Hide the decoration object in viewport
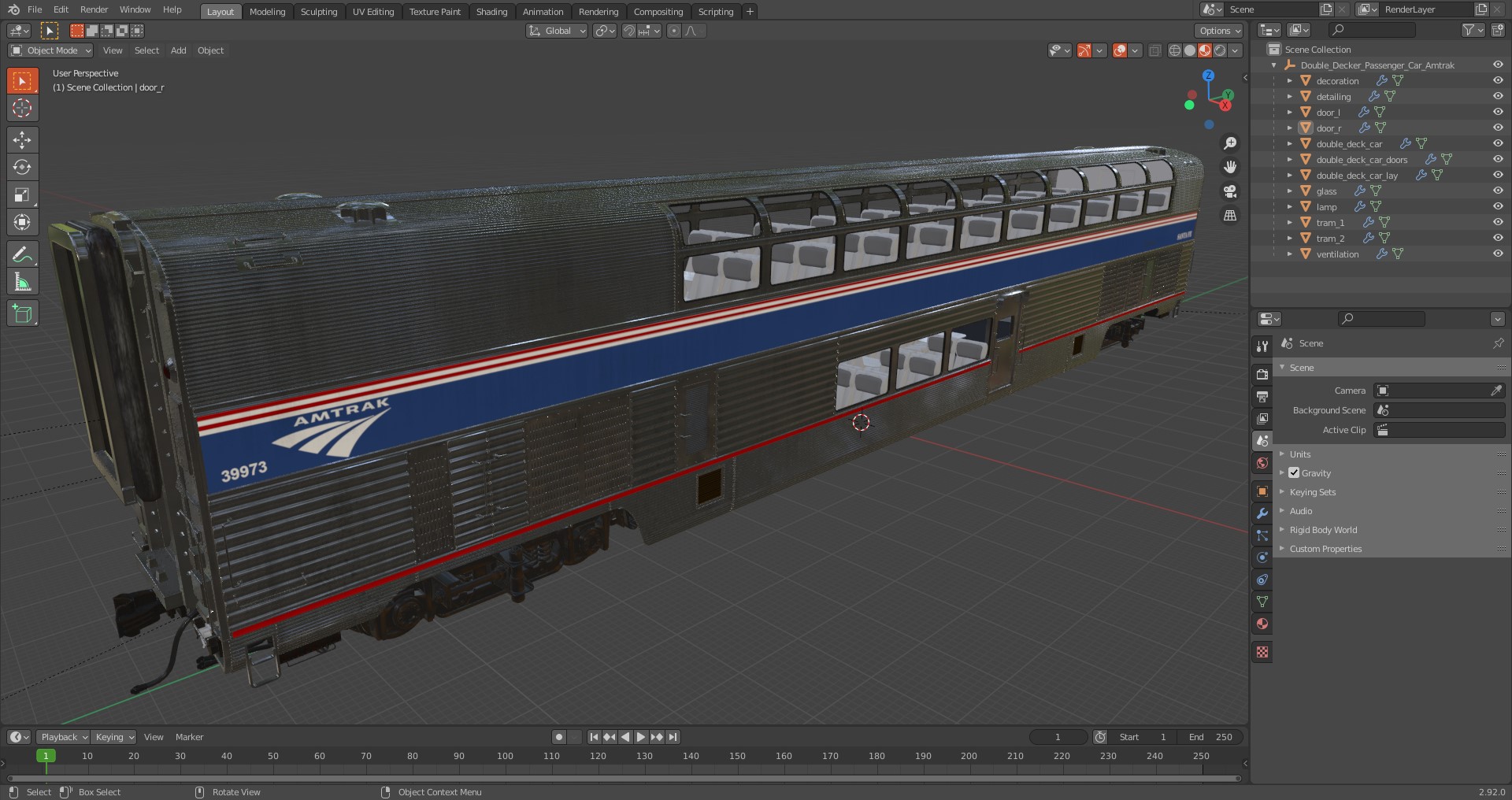This screenshot has width=1512, height=800. tap(1498, 80)
